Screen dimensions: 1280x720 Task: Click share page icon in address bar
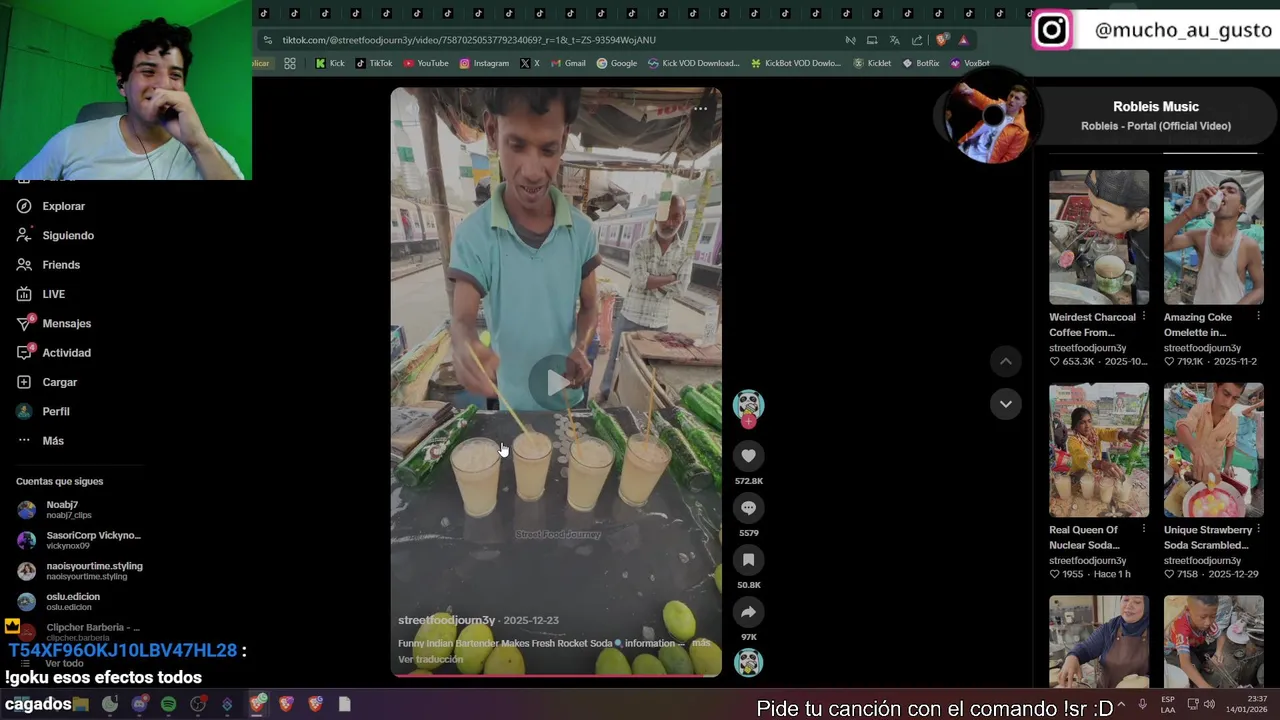pyautogui.click(x=917, y=40)
